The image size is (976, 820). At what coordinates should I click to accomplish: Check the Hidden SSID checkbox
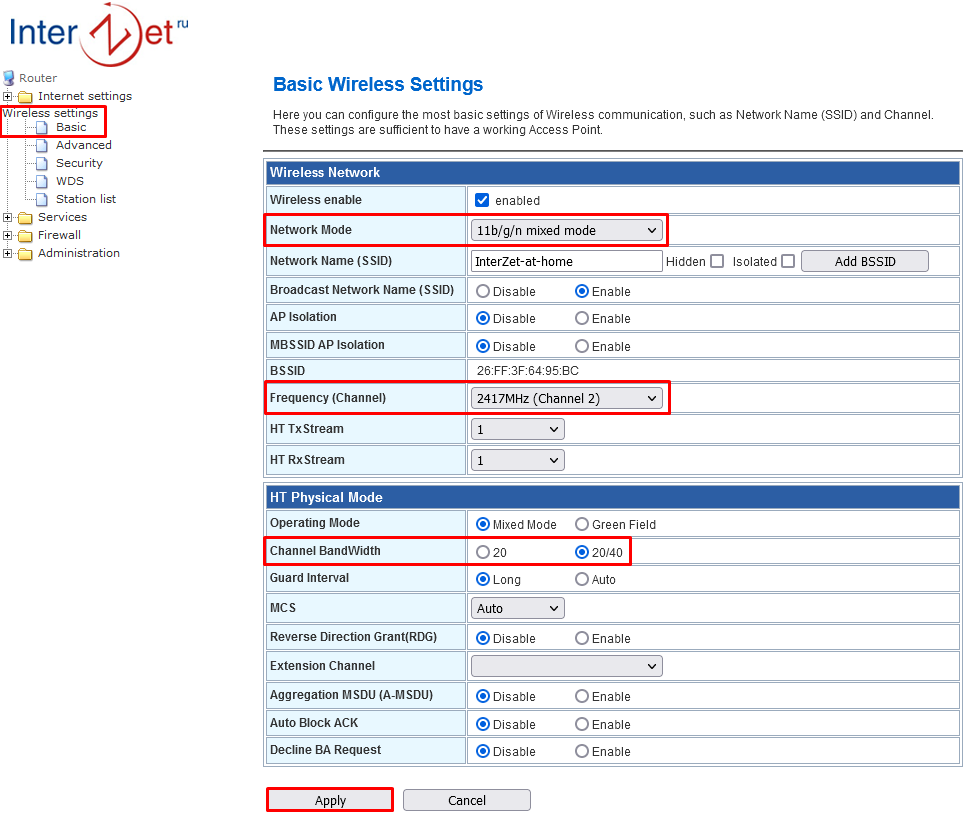[716, 262]
